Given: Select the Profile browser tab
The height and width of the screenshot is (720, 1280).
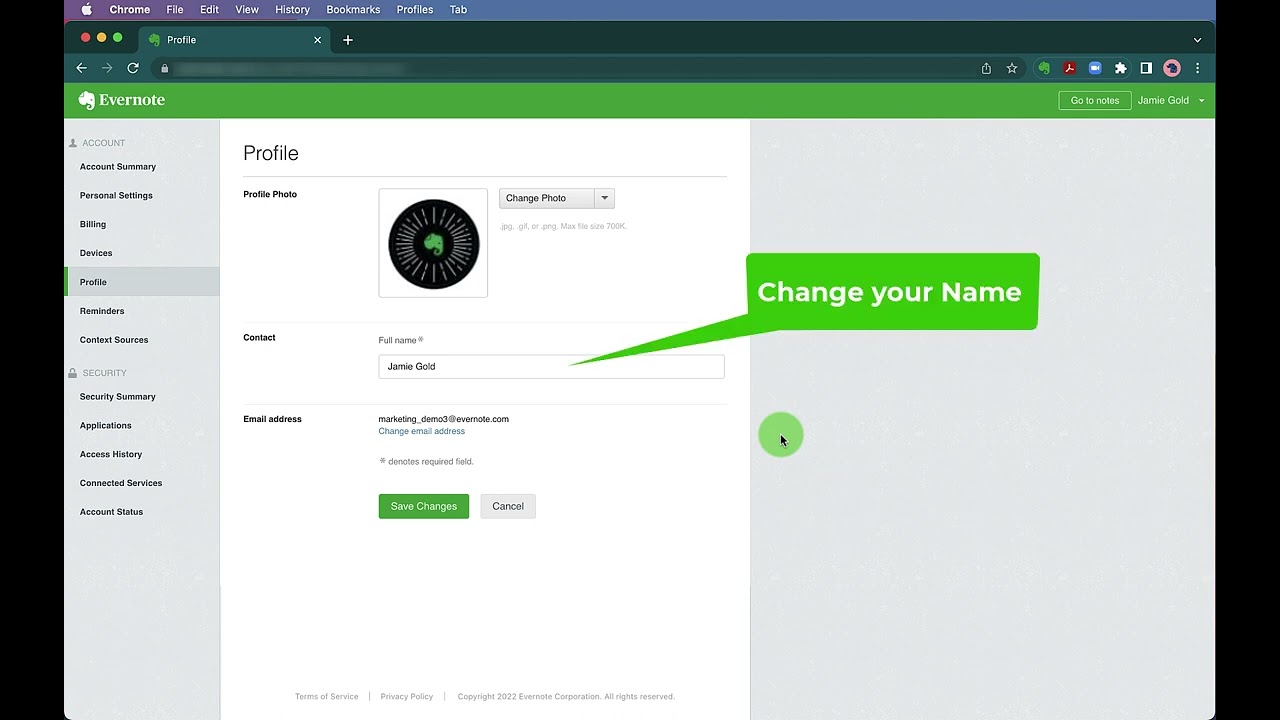Looking at the screenshot, I should pos(235,40).
